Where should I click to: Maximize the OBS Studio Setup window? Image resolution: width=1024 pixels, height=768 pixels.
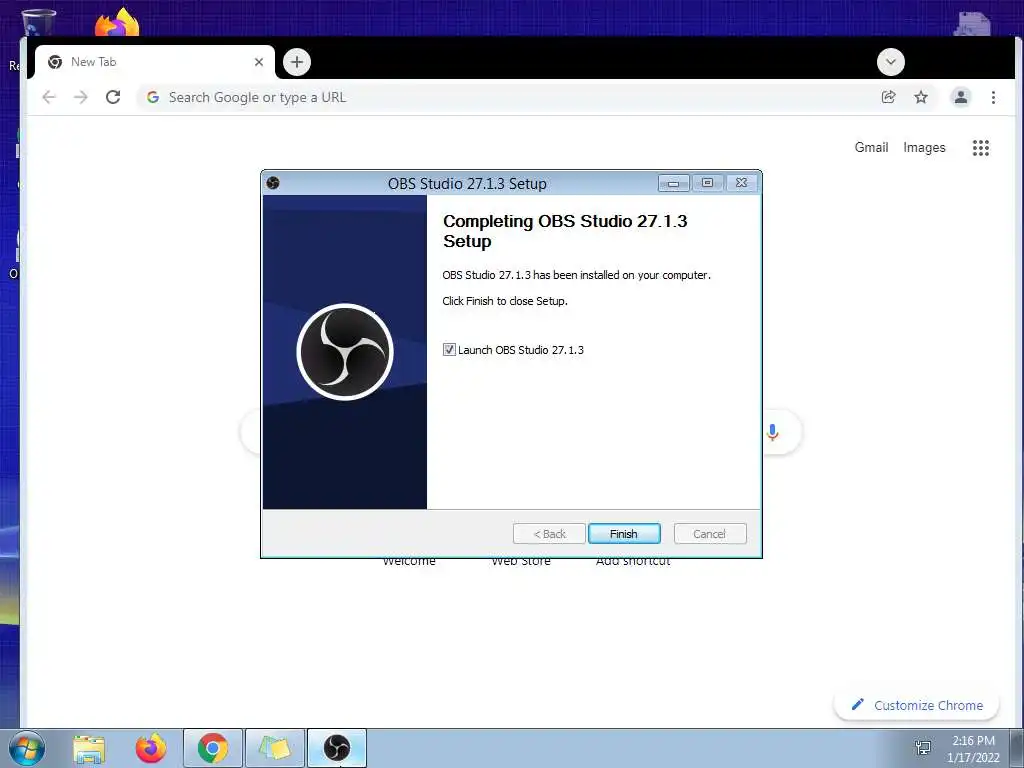point(707,183)
